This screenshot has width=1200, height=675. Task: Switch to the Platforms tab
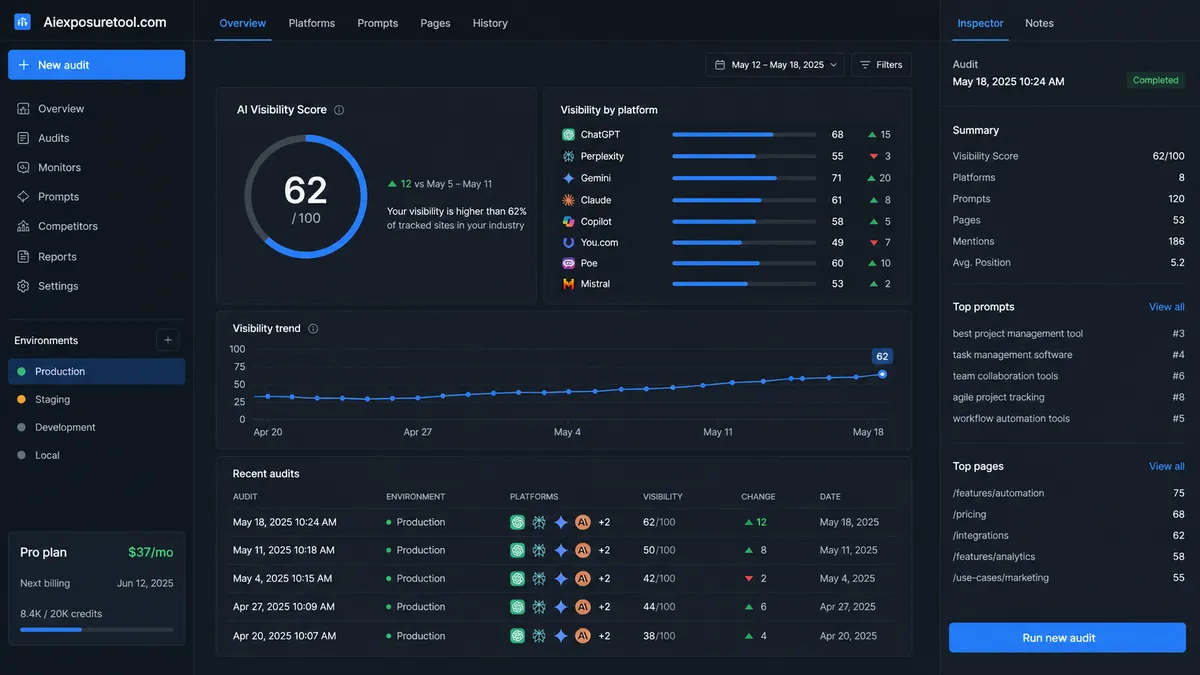click(312, 23)
